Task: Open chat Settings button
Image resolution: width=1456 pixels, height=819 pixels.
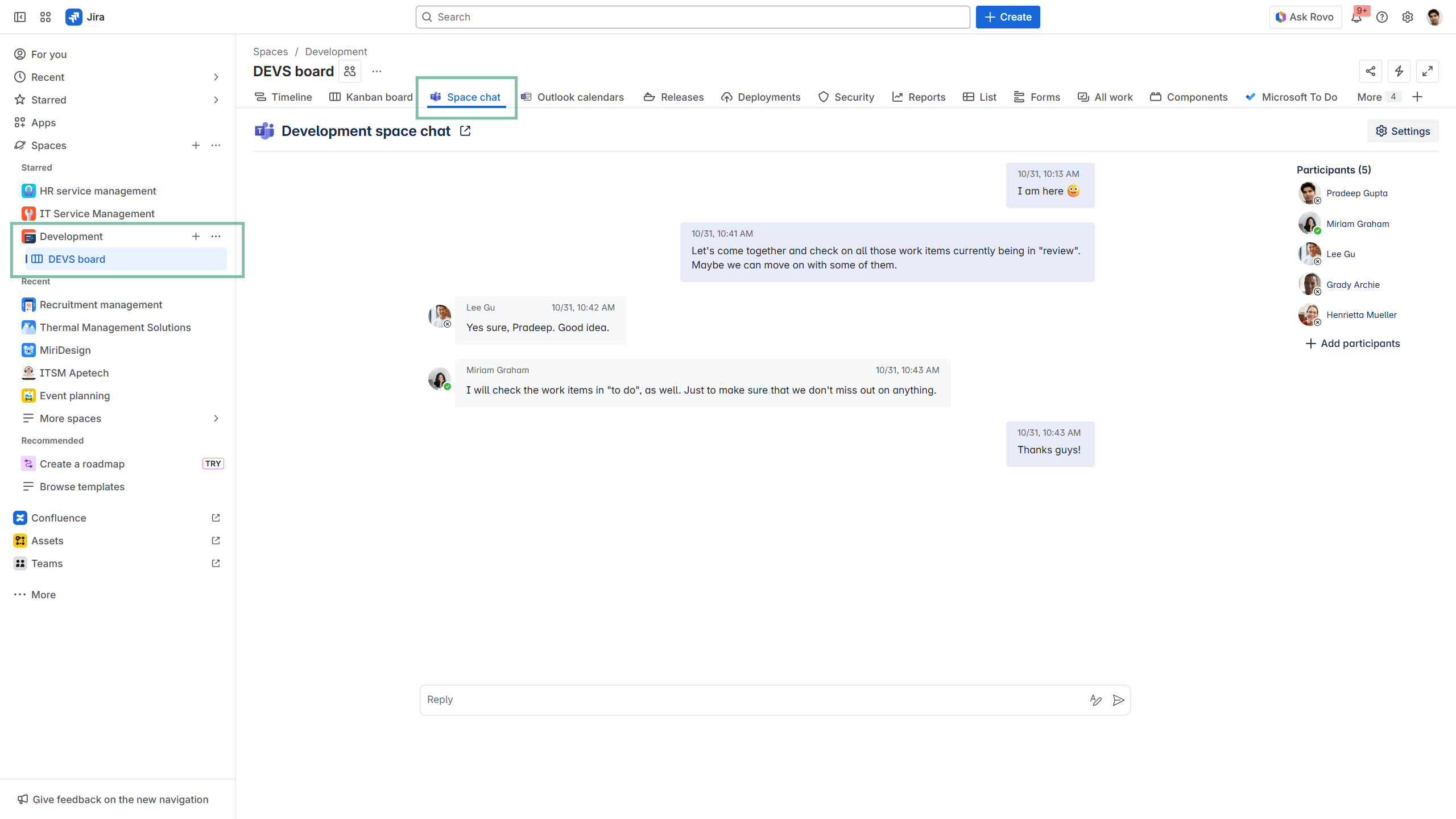Action: pyautogui.click(x=1403, y=131)
